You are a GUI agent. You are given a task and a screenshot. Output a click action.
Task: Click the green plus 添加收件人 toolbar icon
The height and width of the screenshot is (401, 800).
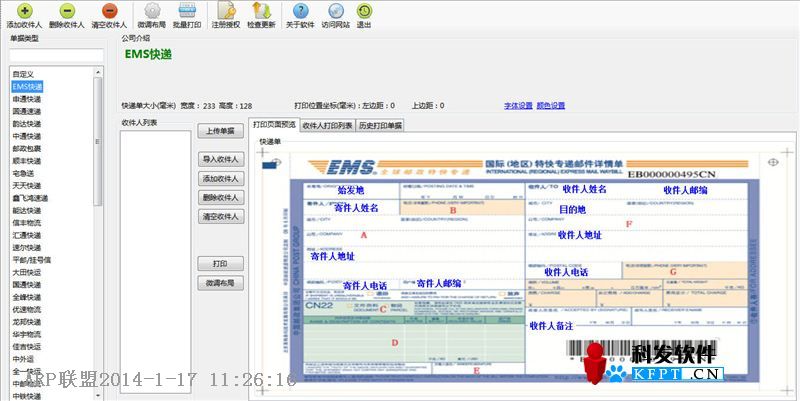point(24,11)
